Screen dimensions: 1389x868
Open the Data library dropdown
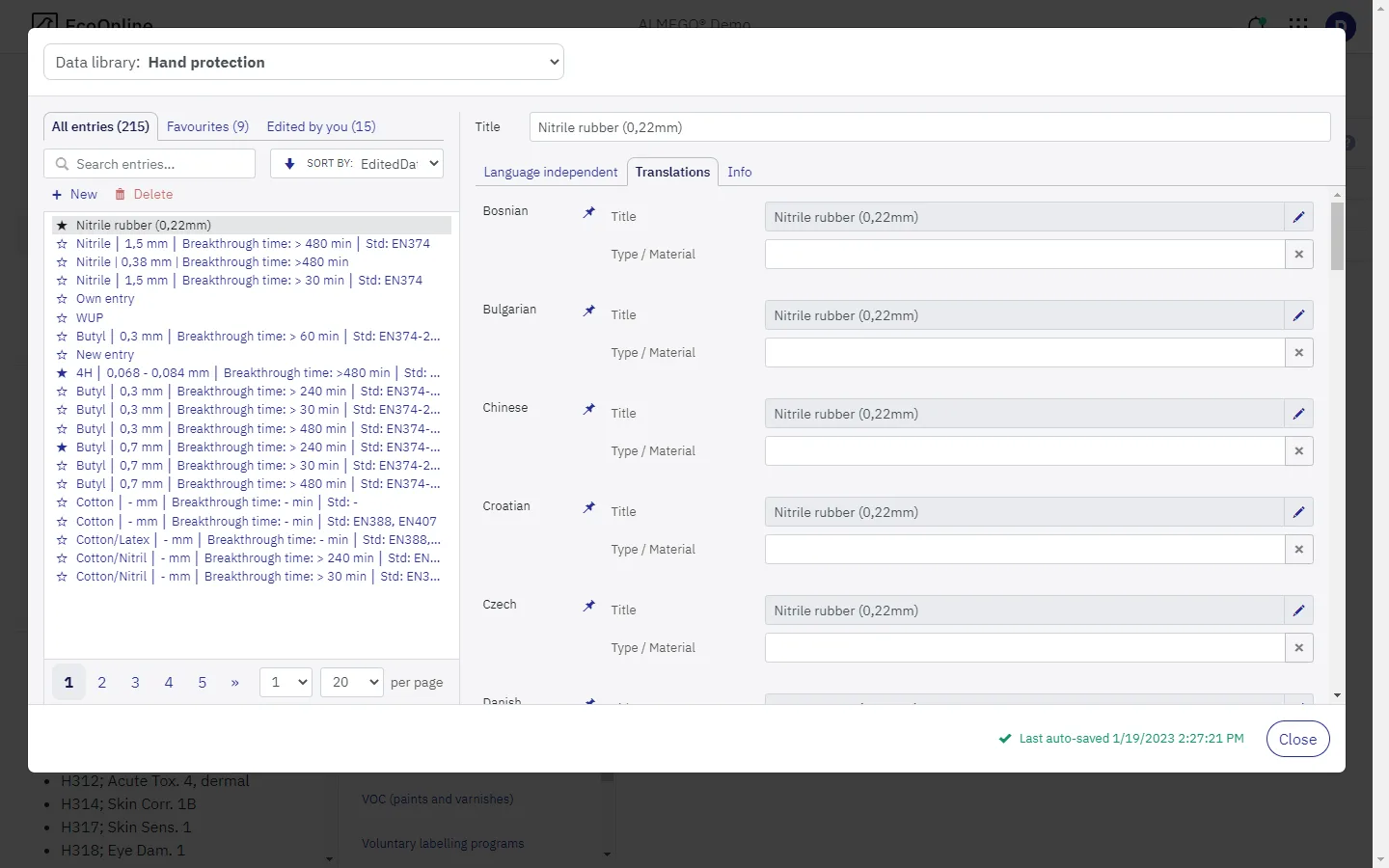click(x=304, y=62)
